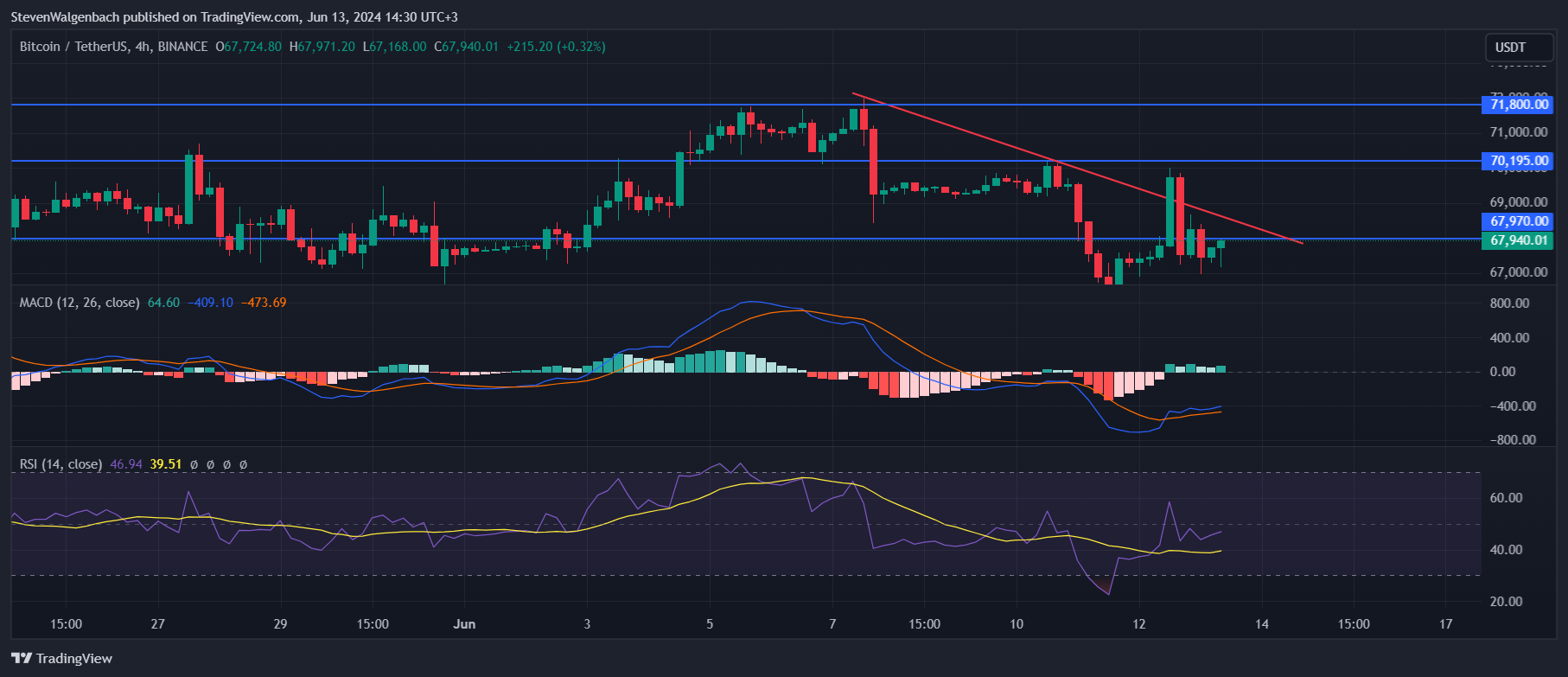Click date 12 on time axis
This screenshot has height=677, width=1568.
click(1139, 624)
